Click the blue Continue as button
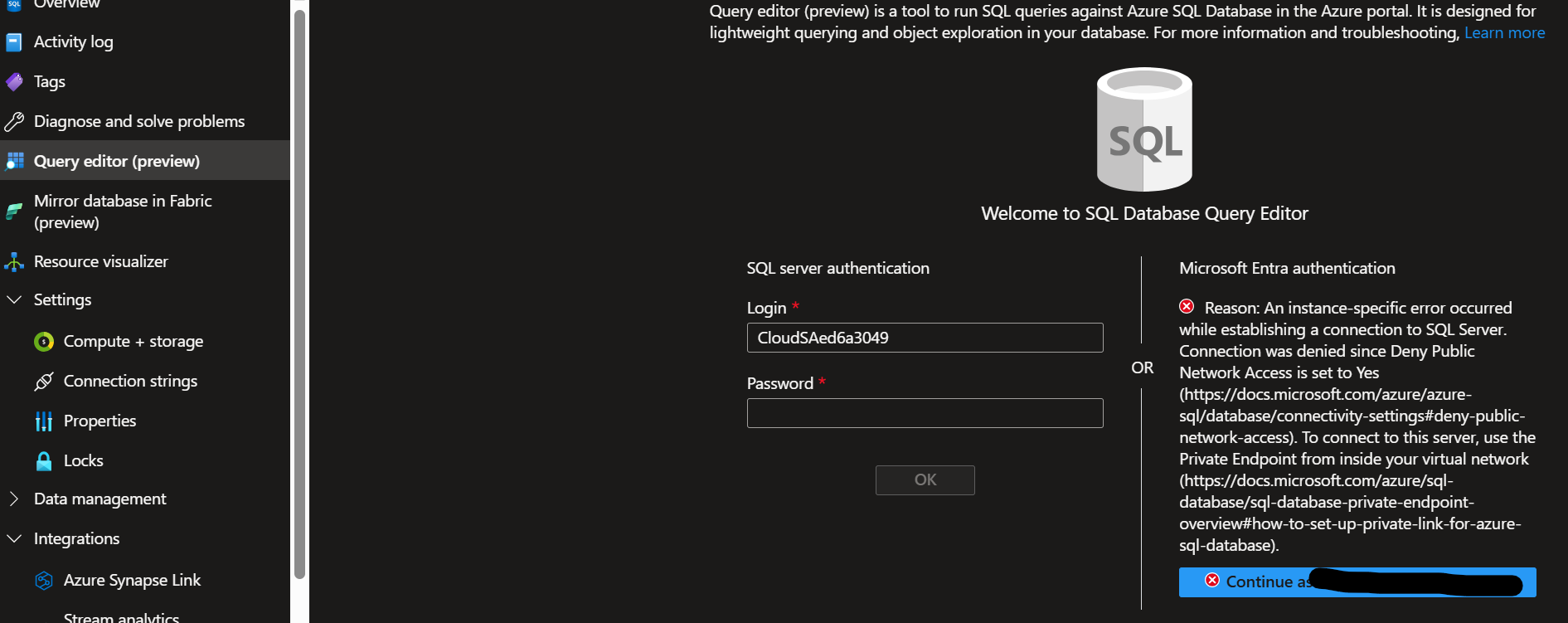The height and width of the screenshot is (623, 1568). coord(1357,582)
